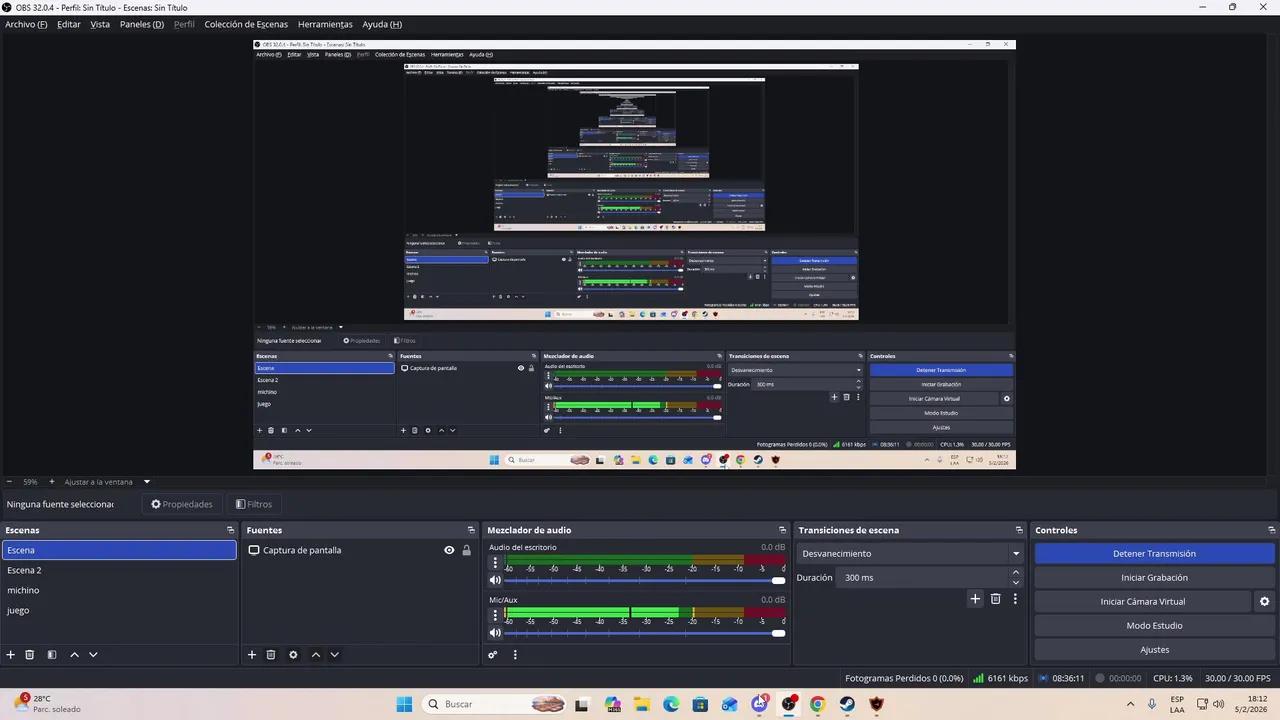Add a new source with the plus icon
Viewport: 1280px width, 720px height.
pos(251,654)
